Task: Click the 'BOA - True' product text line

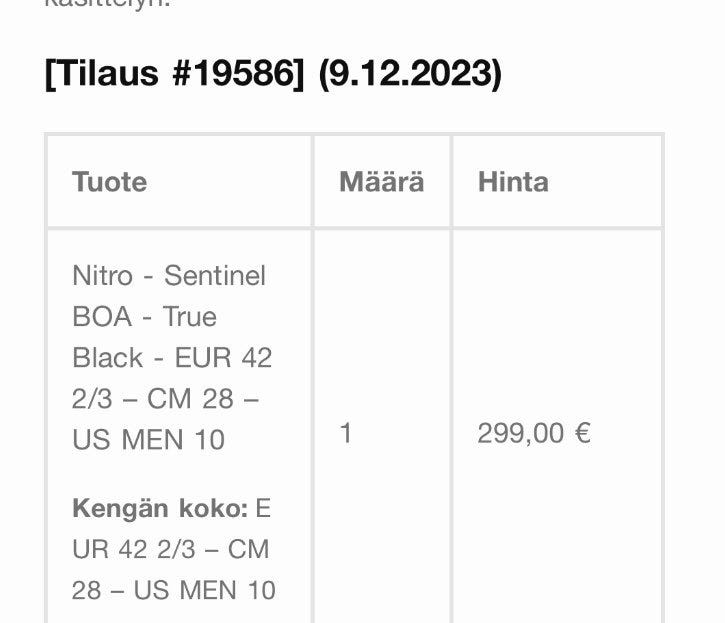Action: pos(144,316)
